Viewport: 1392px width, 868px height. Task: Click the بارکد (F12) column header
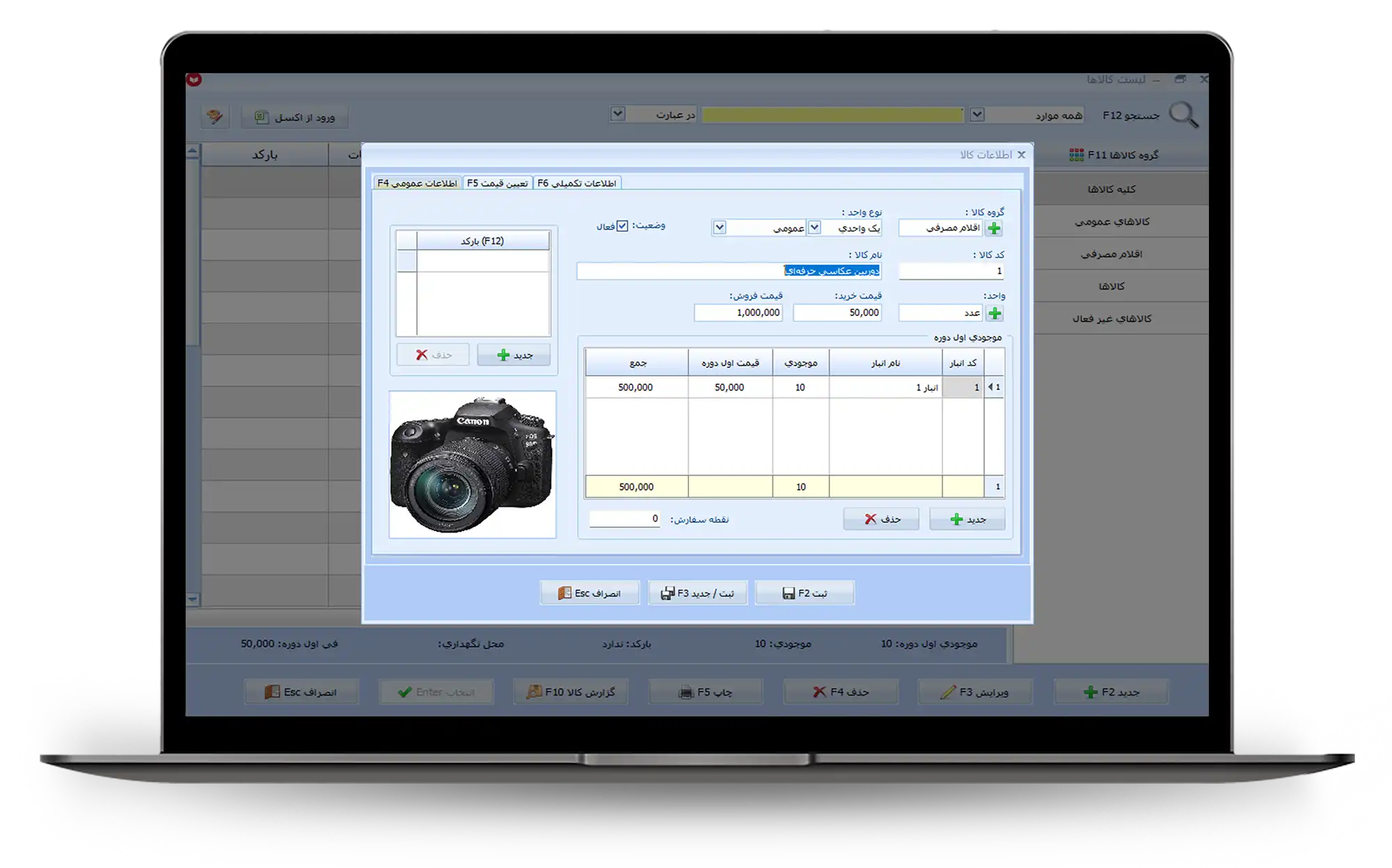coord(482,241)
